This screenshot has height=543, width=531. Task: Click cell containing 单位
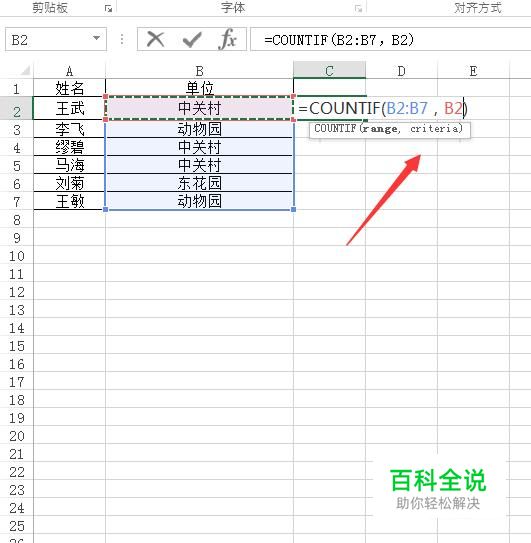200,88
